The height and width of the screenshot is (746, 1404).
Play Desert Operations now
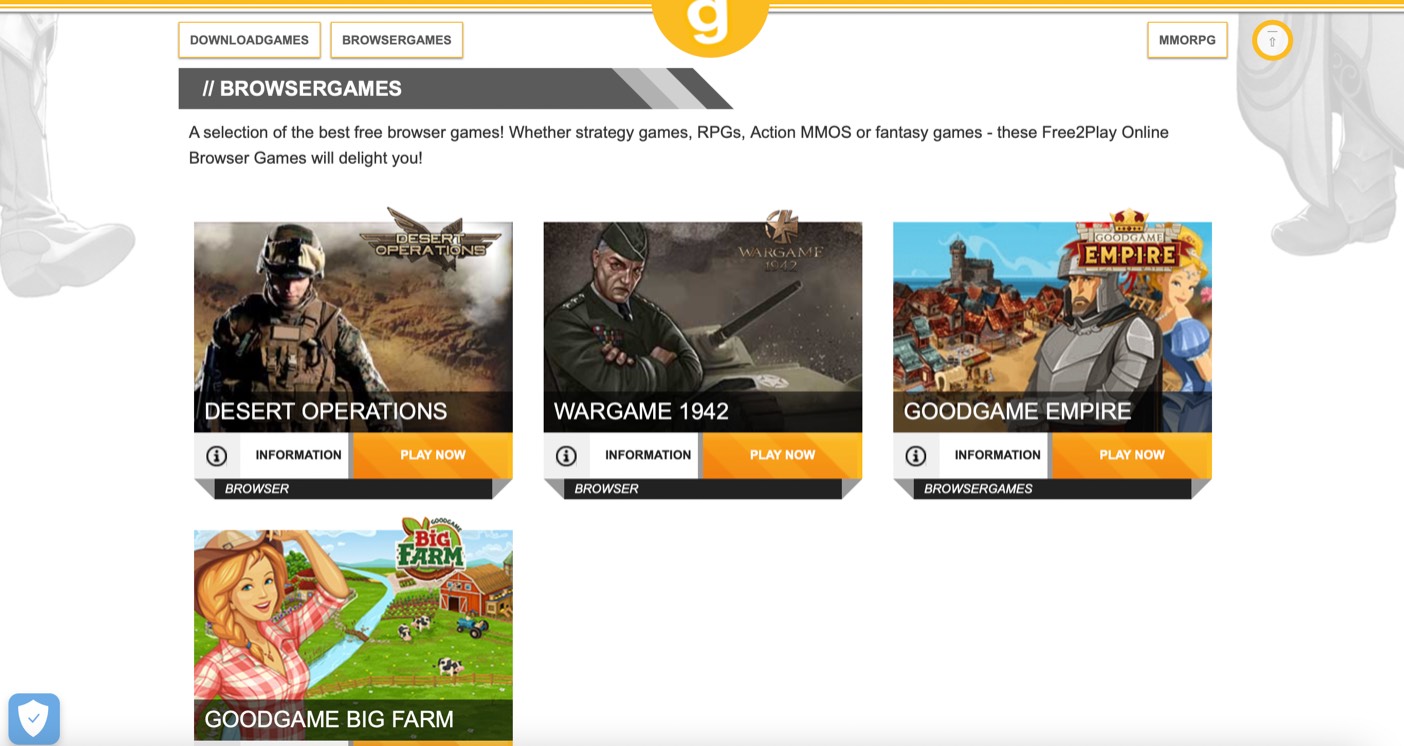pos(432,455)
